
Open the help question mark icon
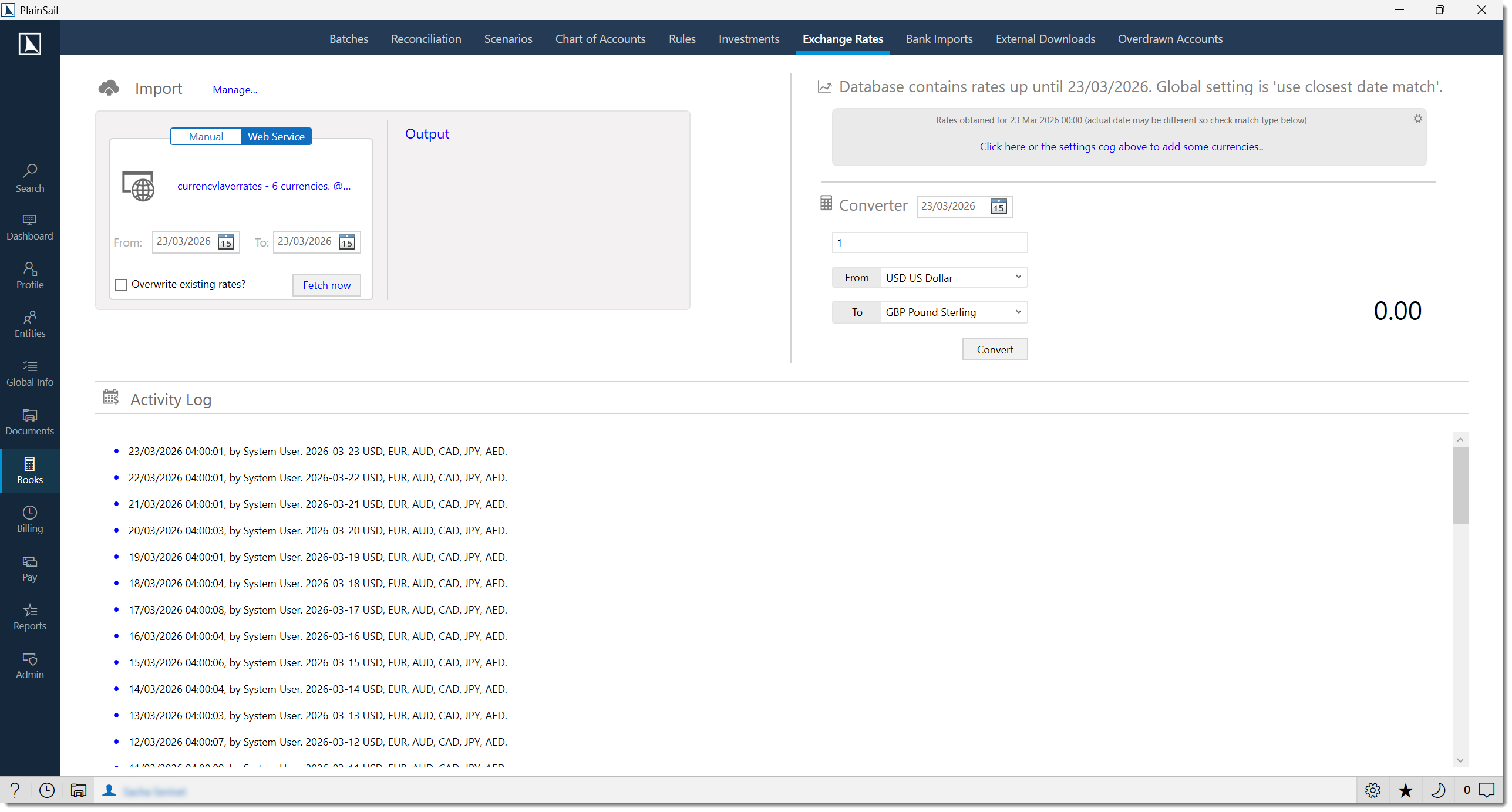coord(15,790)
